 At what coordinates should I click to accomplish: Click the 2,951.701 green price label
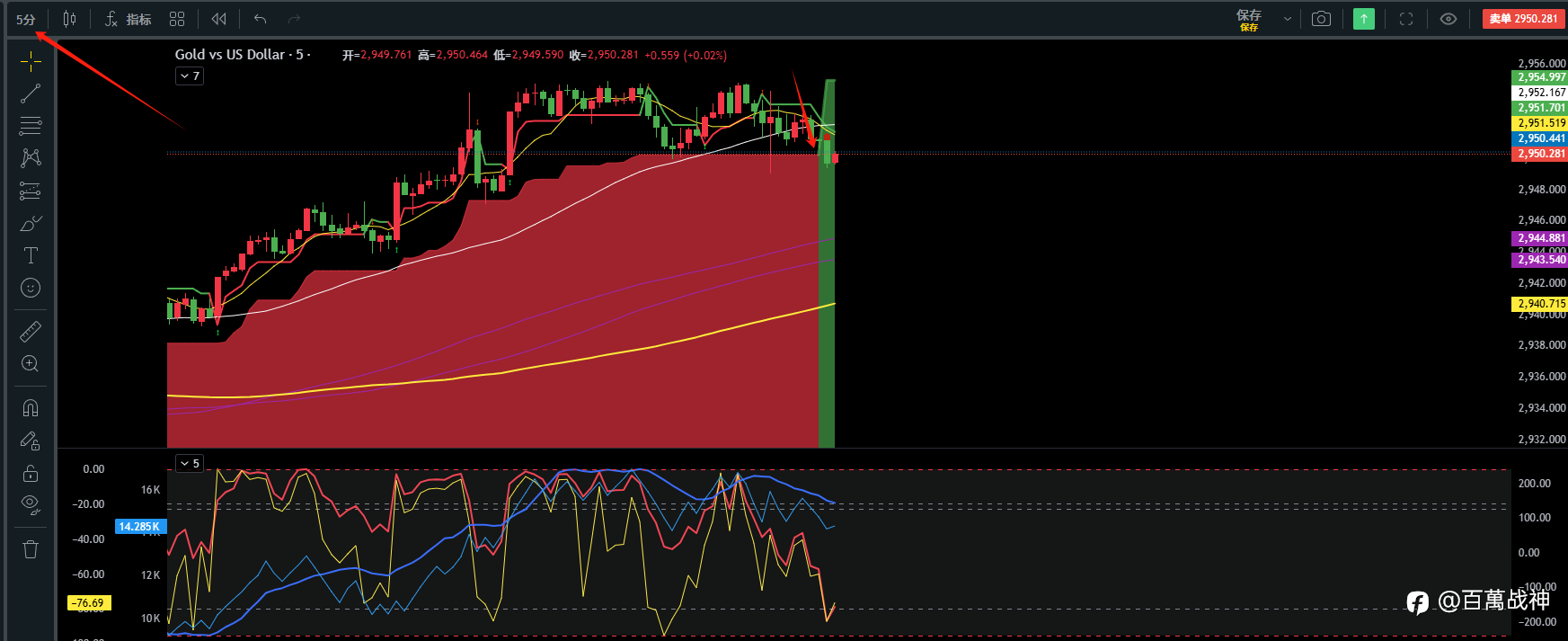tap(1539, 108)
